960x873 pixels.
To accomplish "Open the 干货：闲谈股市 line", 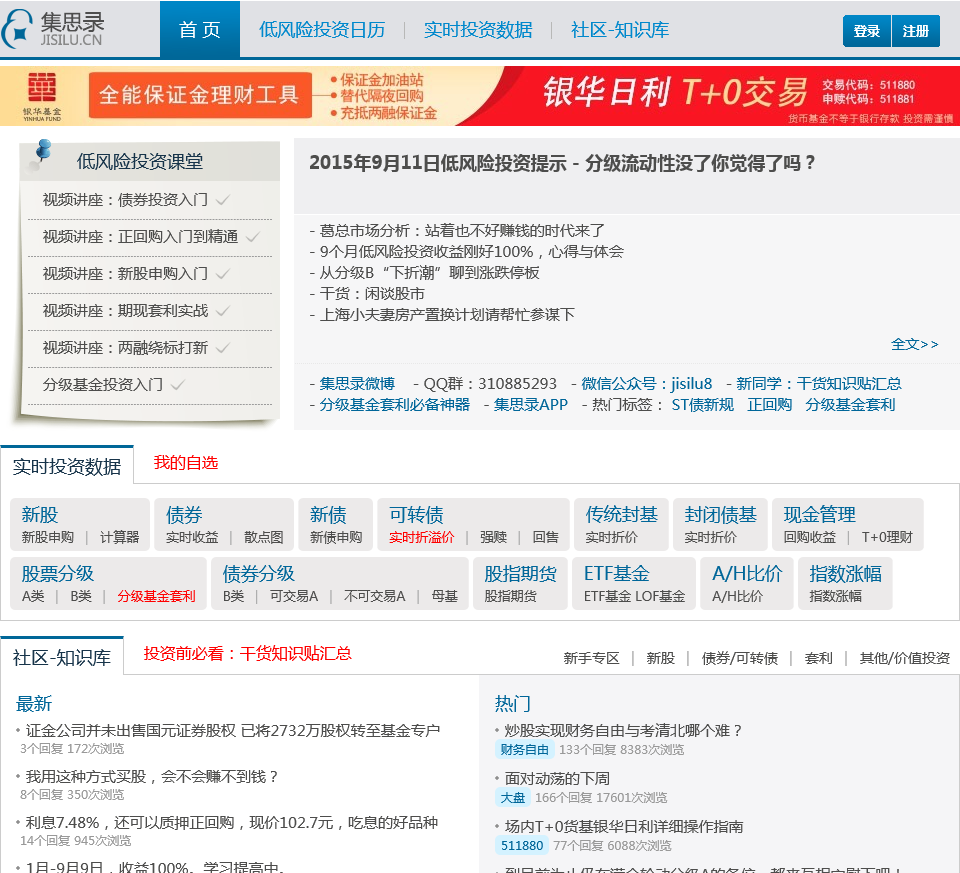I will (372, 293).
